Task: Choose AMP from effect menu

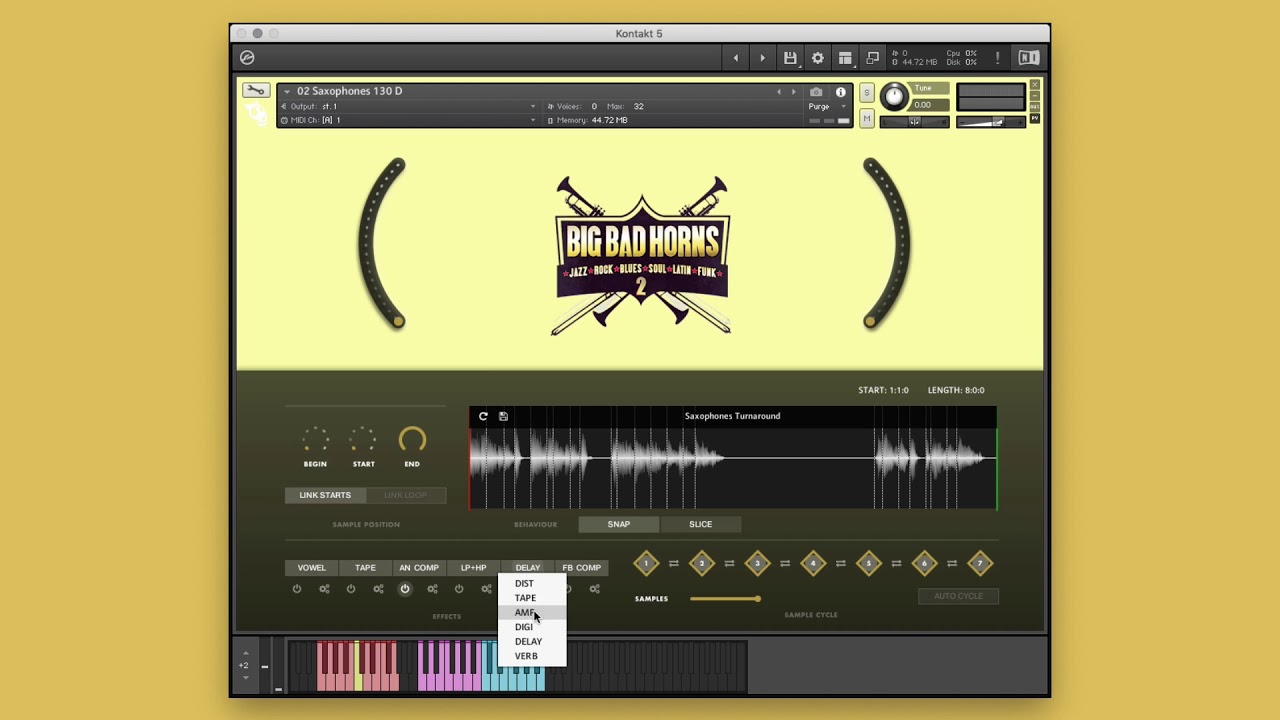Action: (532, 612)
